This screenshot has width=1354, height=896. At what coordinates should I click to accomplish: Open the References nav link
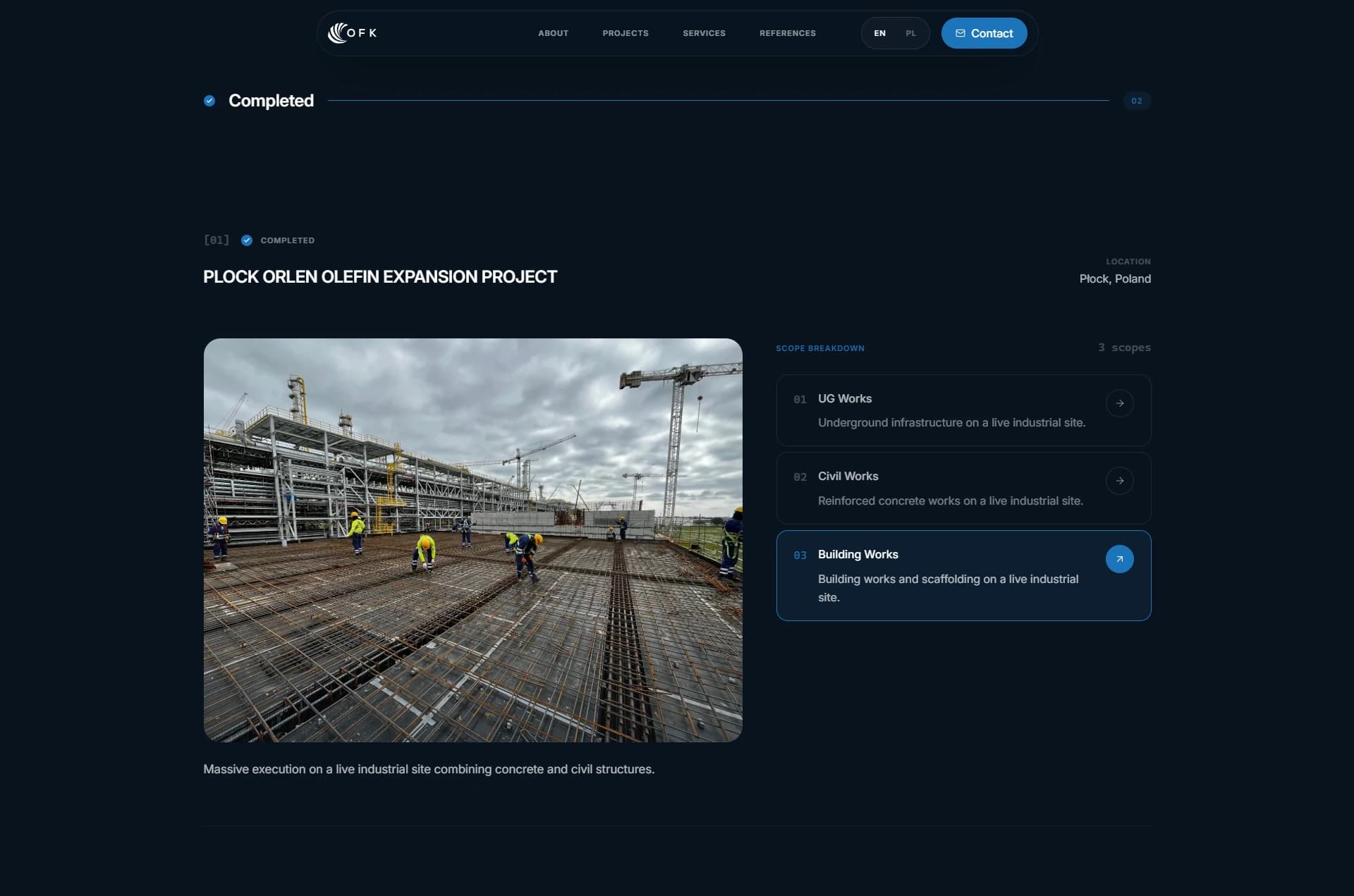pyautogui.click(x=787, y=33)
